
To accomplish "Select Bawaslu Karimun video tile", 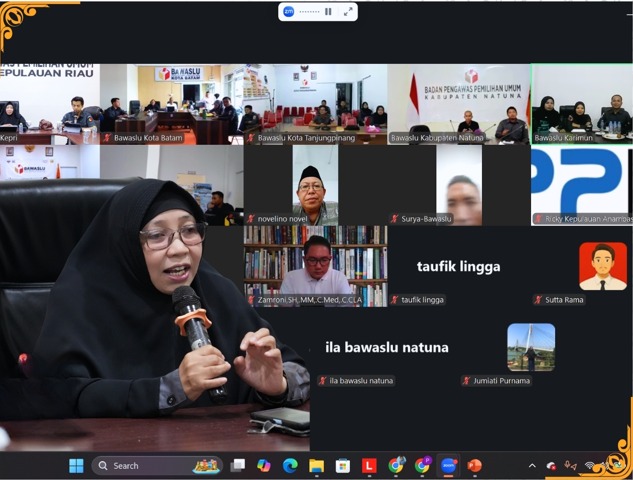I will tap(582, 104).
